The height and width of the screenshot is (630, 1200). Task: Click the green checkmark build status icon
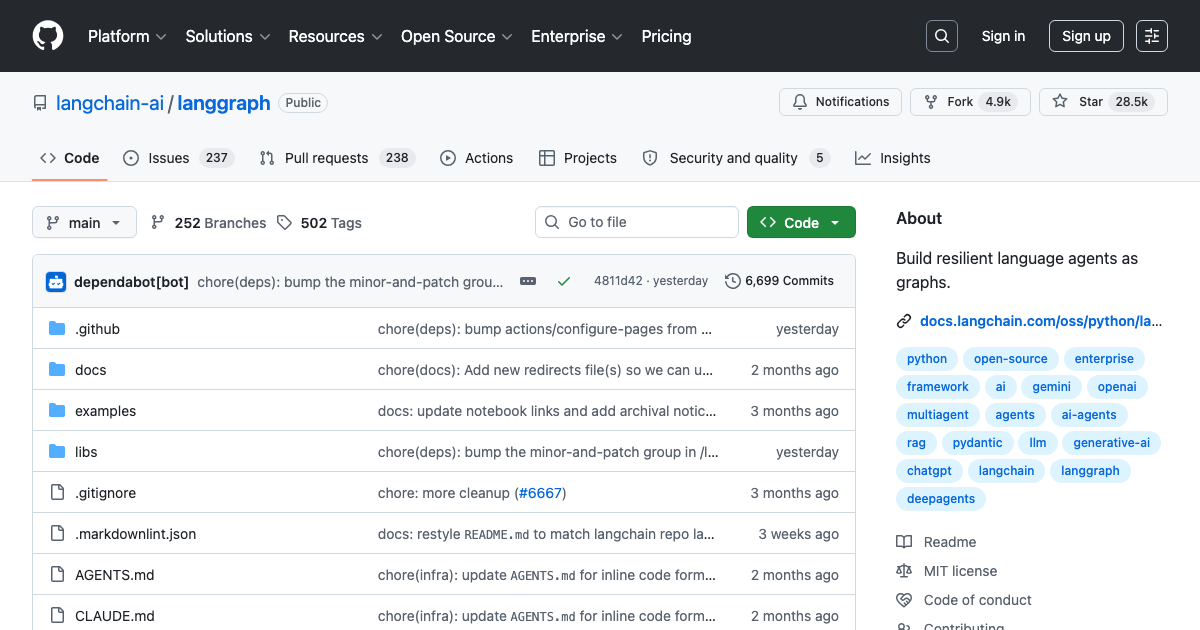pos(564,281)
